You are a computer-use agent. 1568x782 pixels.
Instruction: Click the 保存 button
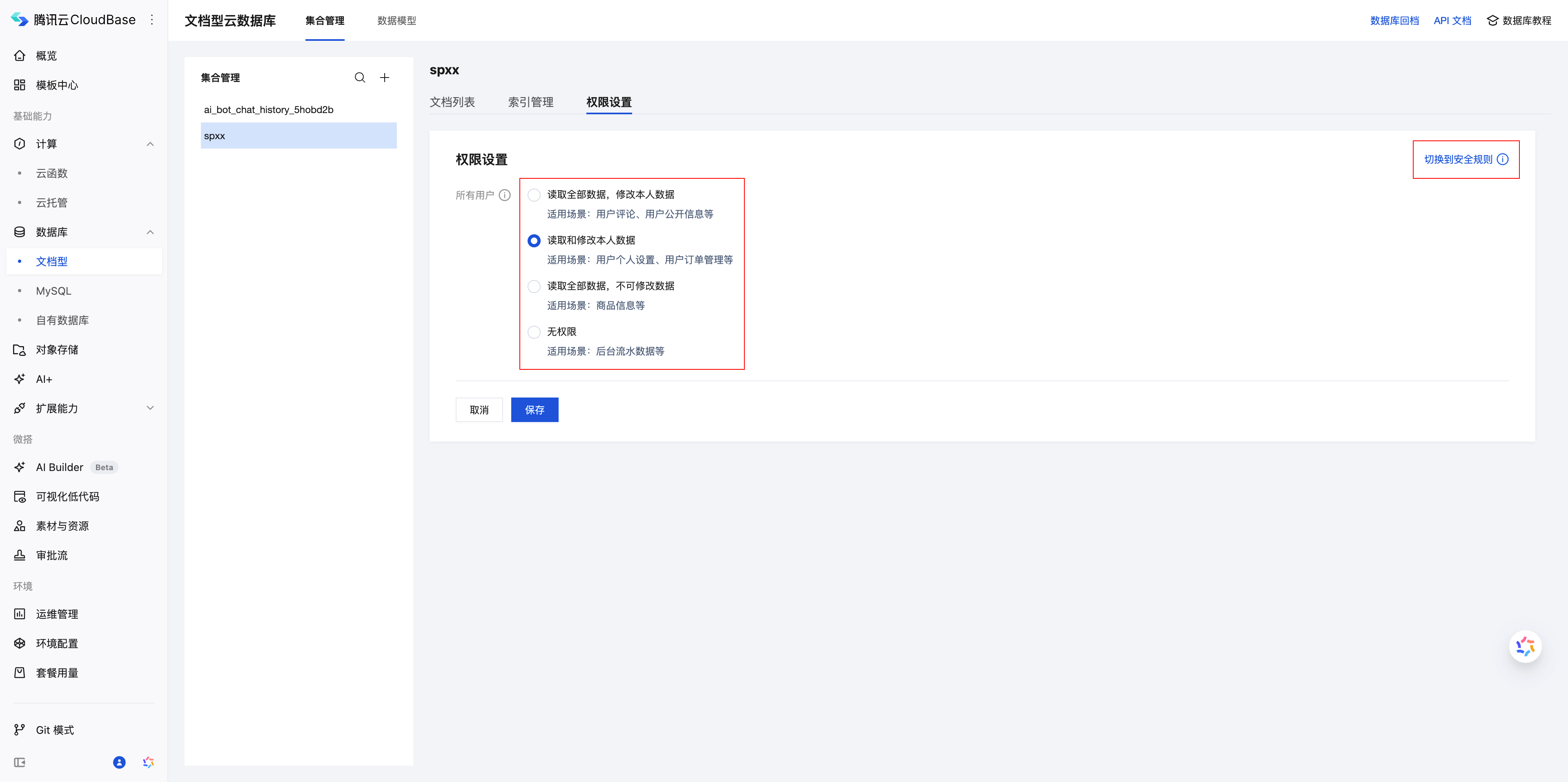[x=535, y=409]
